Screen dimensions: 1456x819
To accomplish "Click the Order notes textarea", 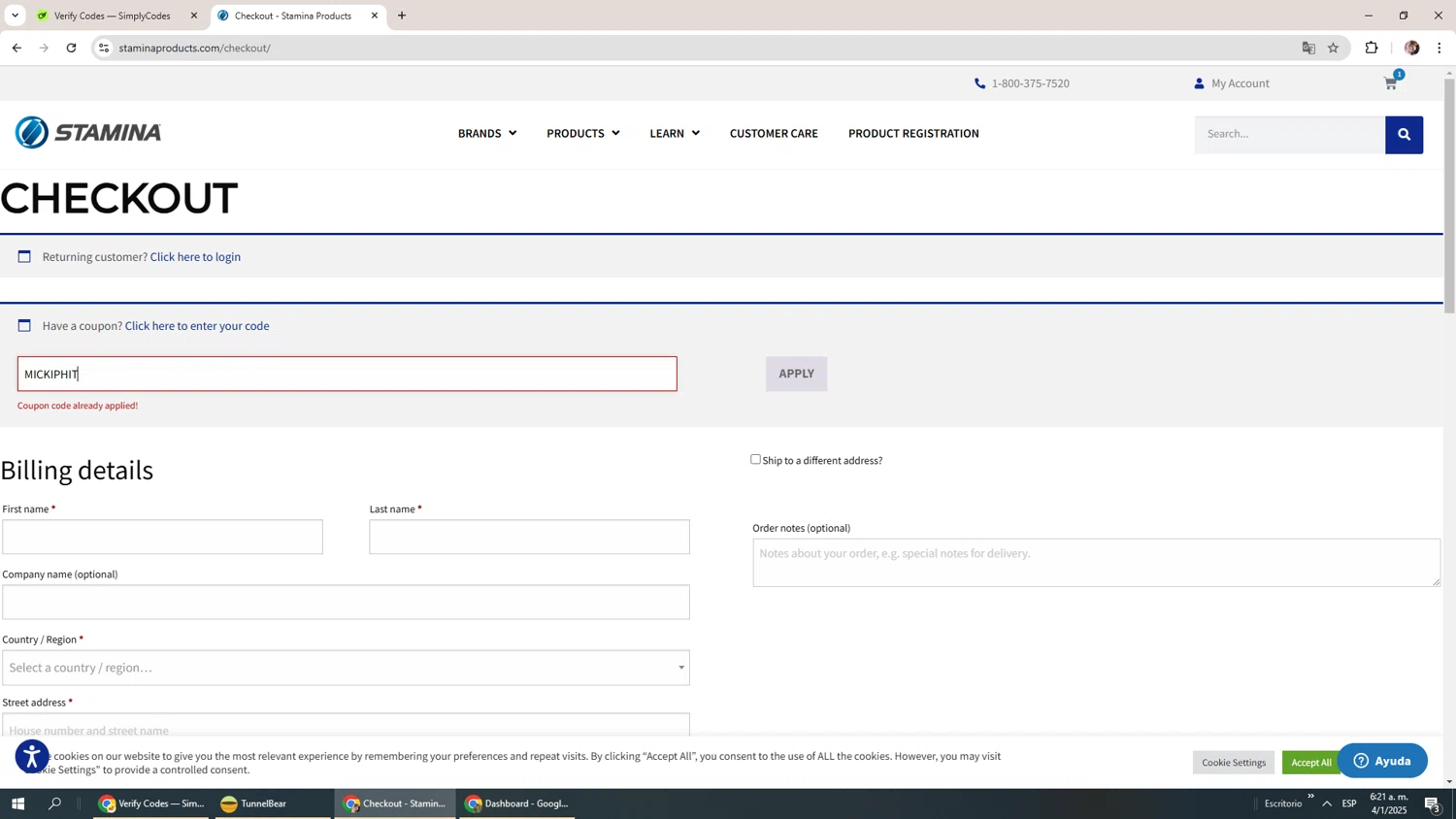I will (x=1096, y=563).
